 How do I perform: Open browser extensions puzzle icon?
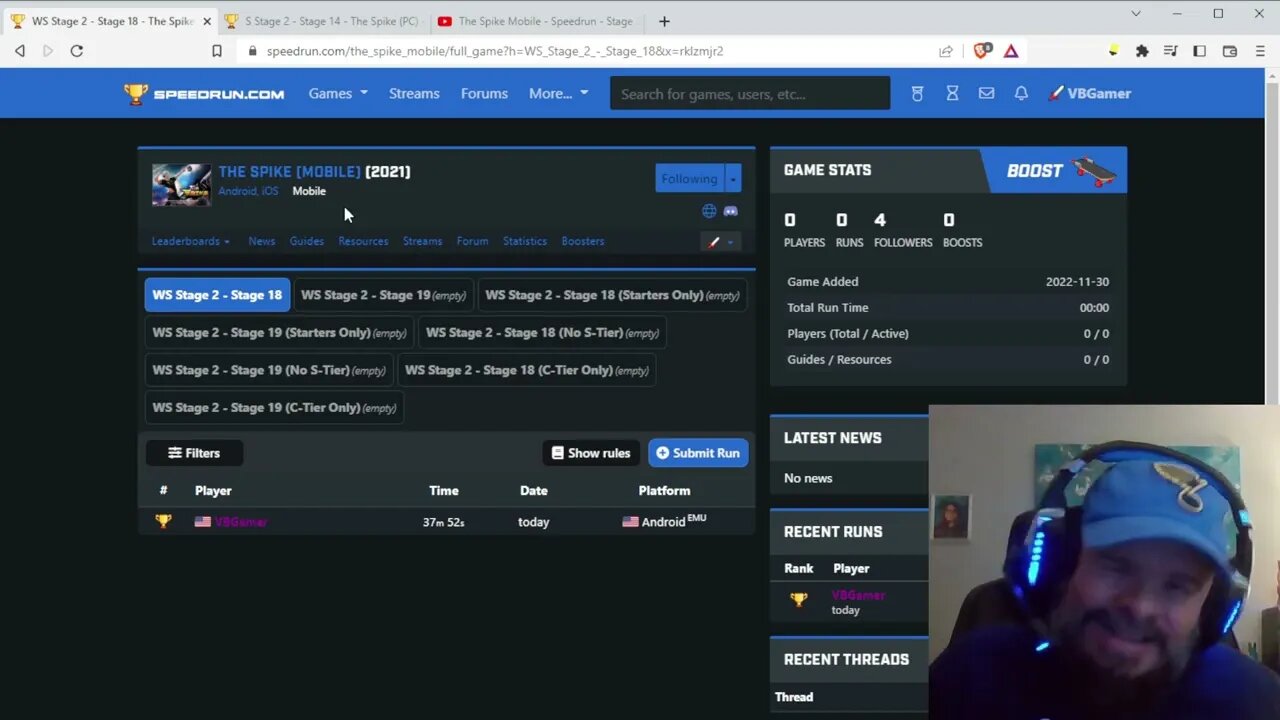1142,50
